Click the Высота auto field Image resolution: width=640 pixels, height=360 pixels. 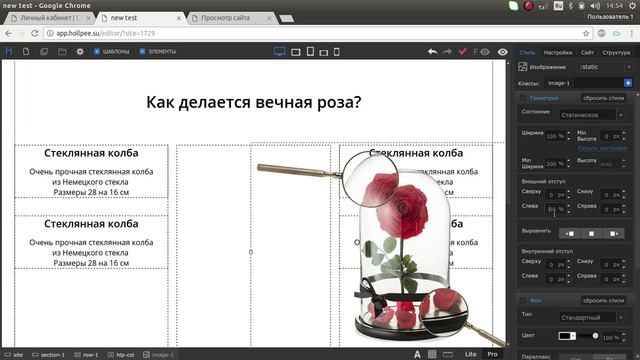tap(610, 164)
